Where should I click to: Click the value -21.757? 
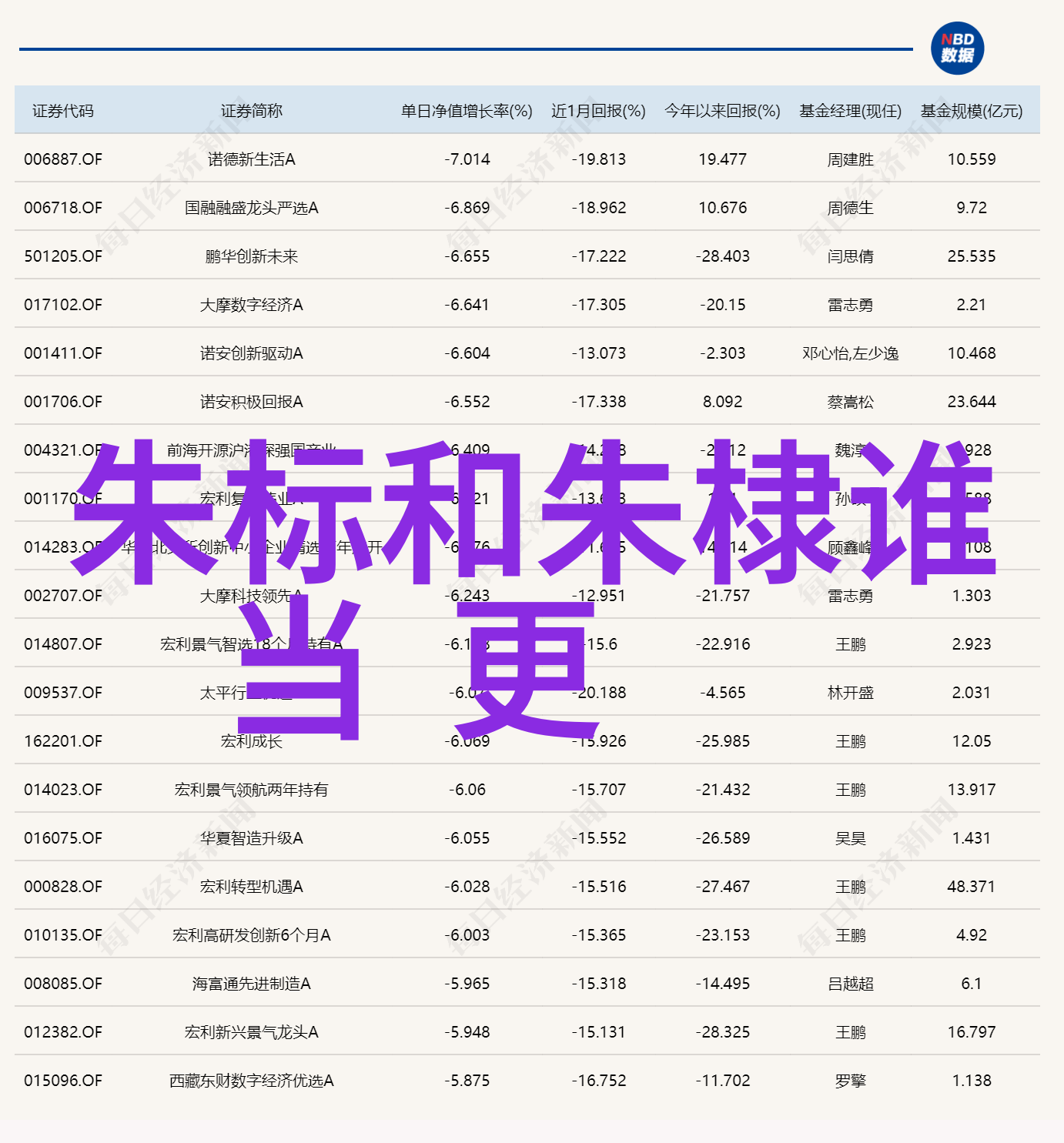click(x=722, y=596)
